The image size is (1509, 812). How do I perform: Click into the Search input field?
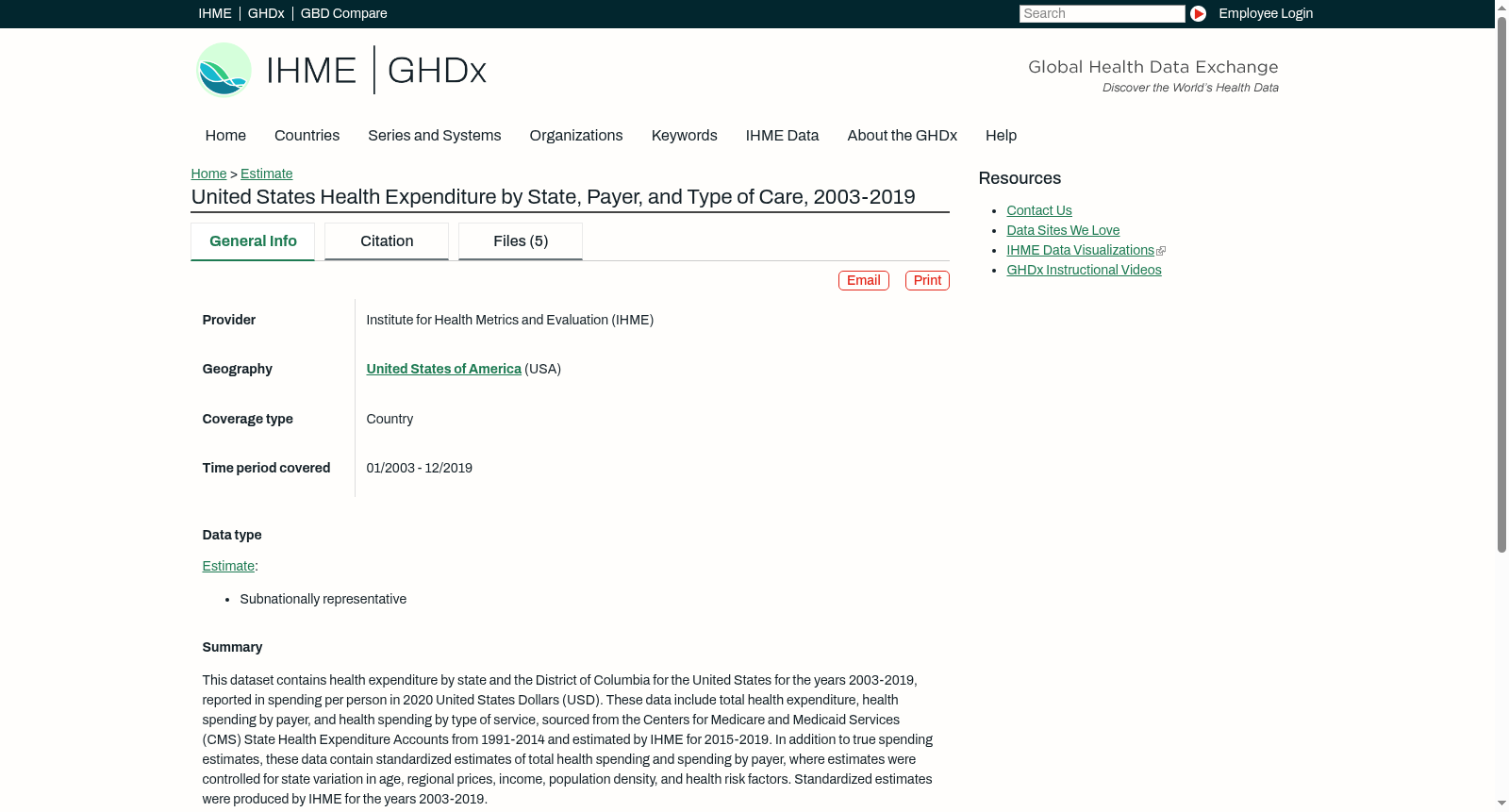click(x=1102, y=13)
